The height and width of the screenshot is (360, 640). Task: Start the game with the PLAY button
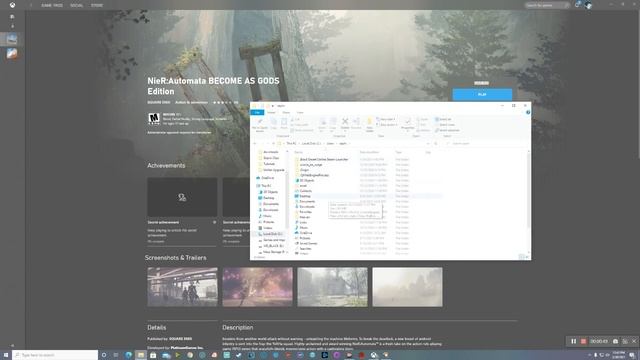482,94
